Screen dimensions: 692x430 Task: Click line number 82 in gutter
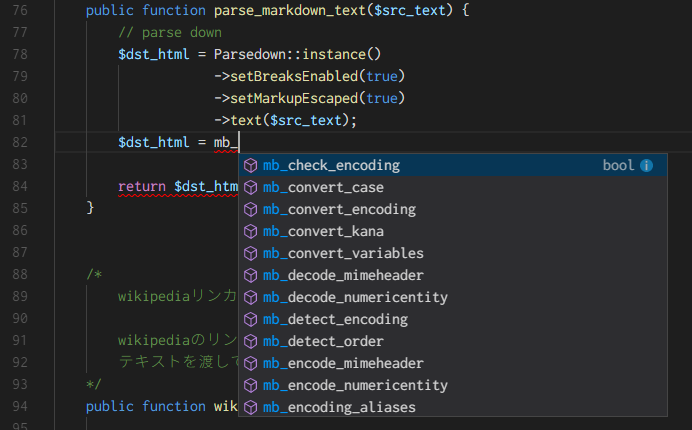point(20,142)
